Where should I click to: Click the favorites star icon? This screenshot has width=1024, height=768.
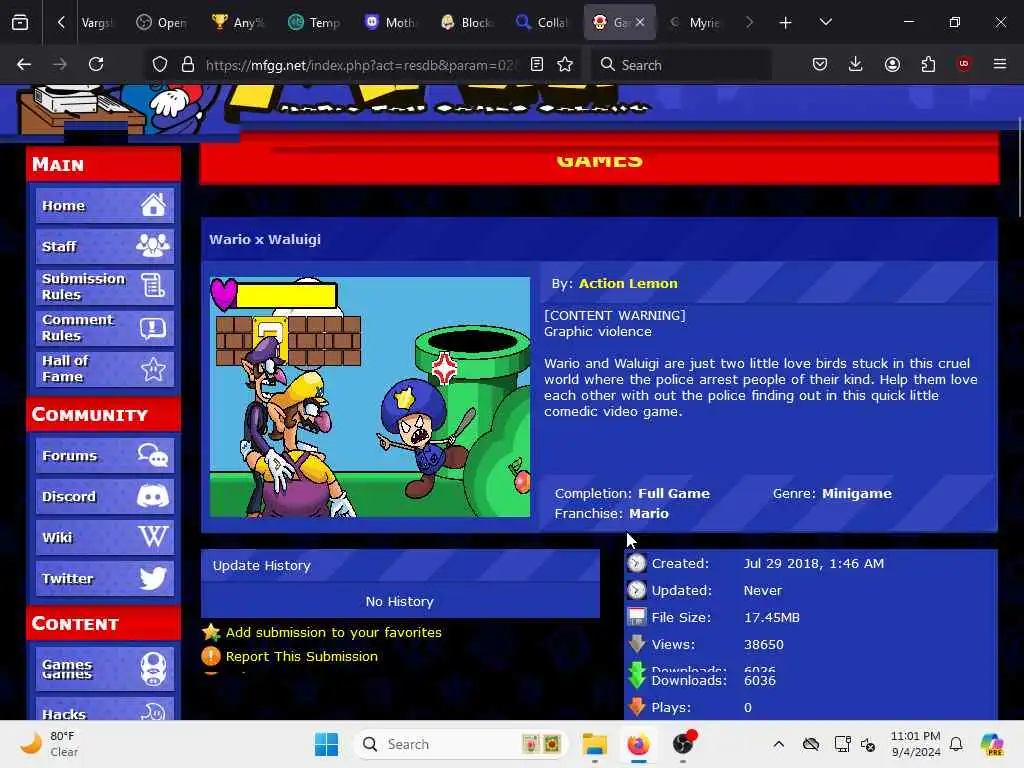point(211,632)
